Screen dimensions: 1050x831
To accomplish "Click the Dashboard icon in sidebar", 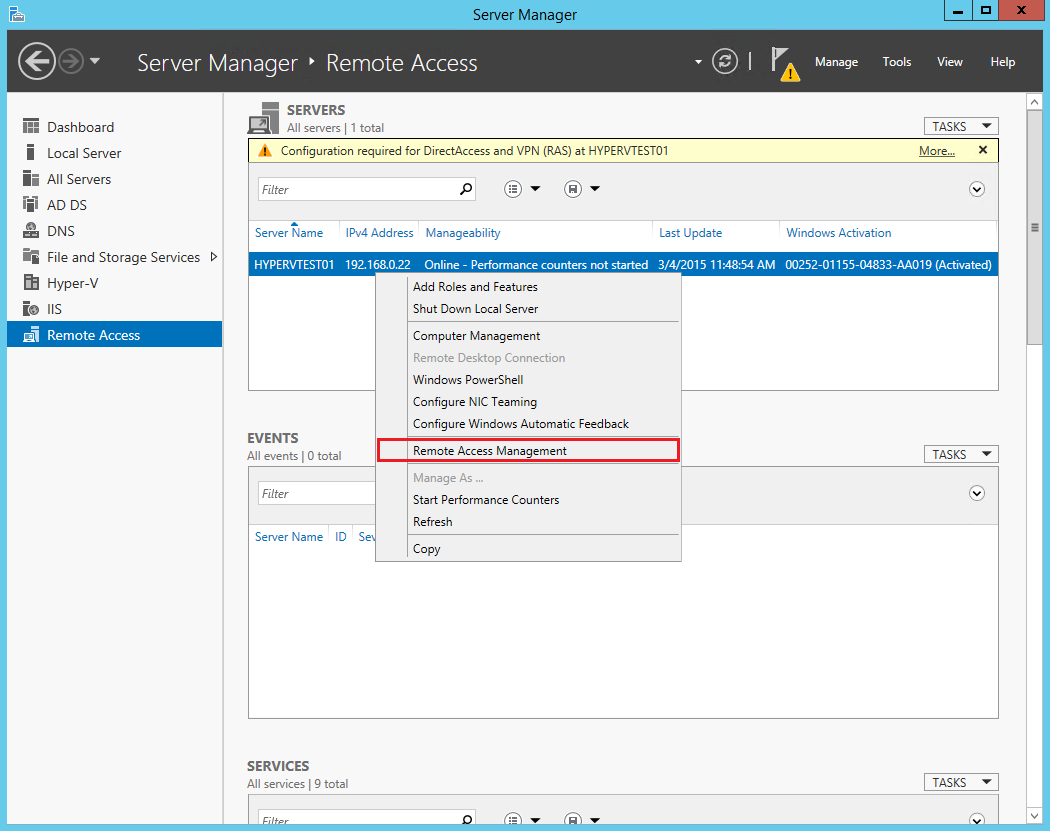I will point(31,127).
